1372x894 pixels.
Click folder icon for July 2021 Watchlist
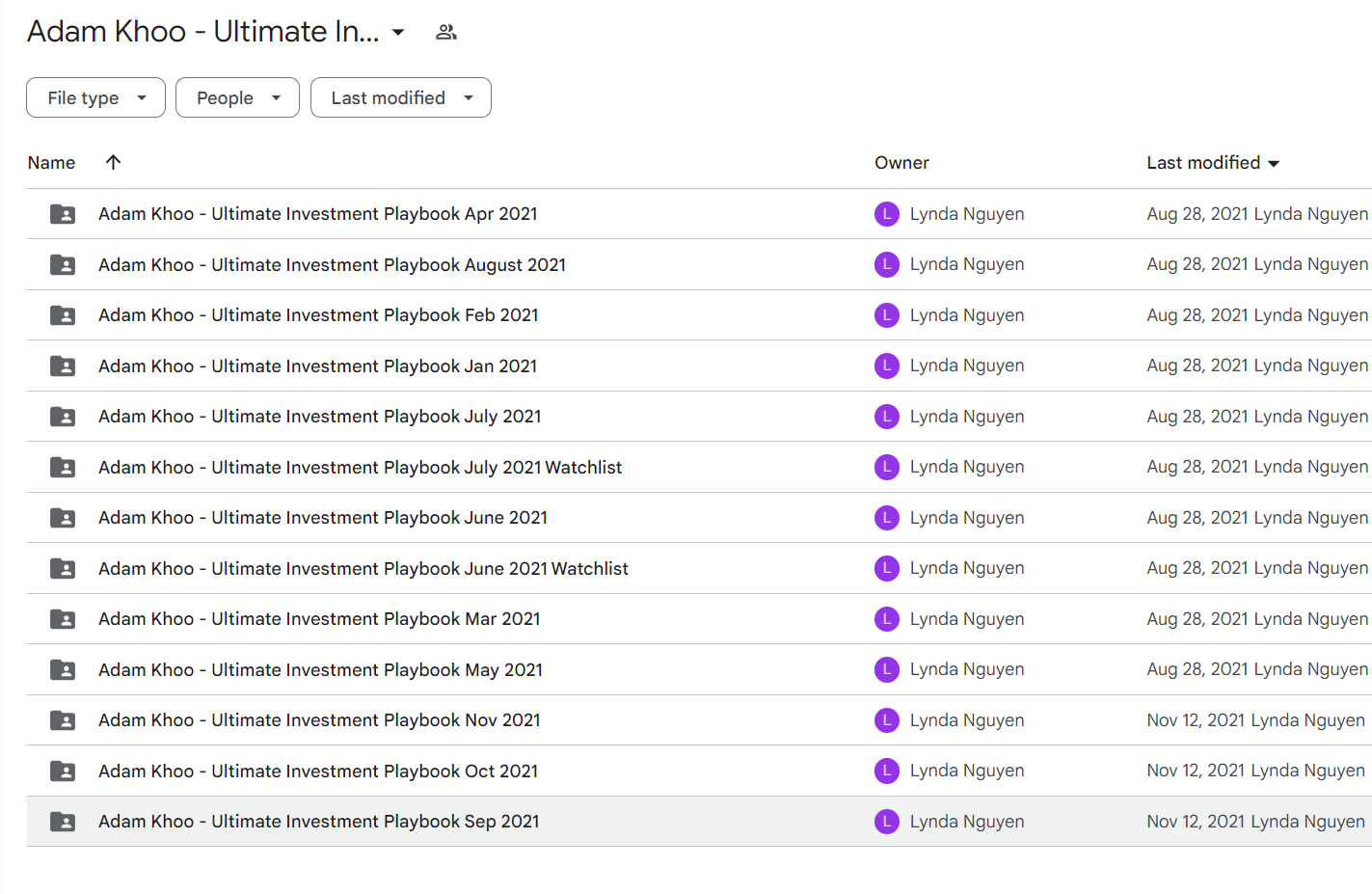click(63, 467)
